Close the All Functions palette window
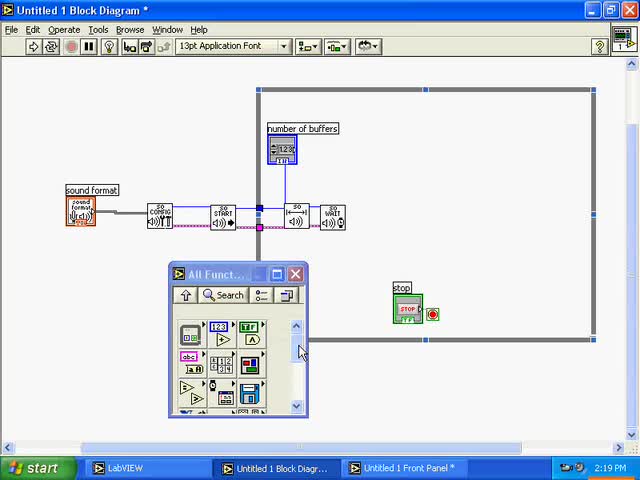The image size is (640, 480). (x=296, y=274)
